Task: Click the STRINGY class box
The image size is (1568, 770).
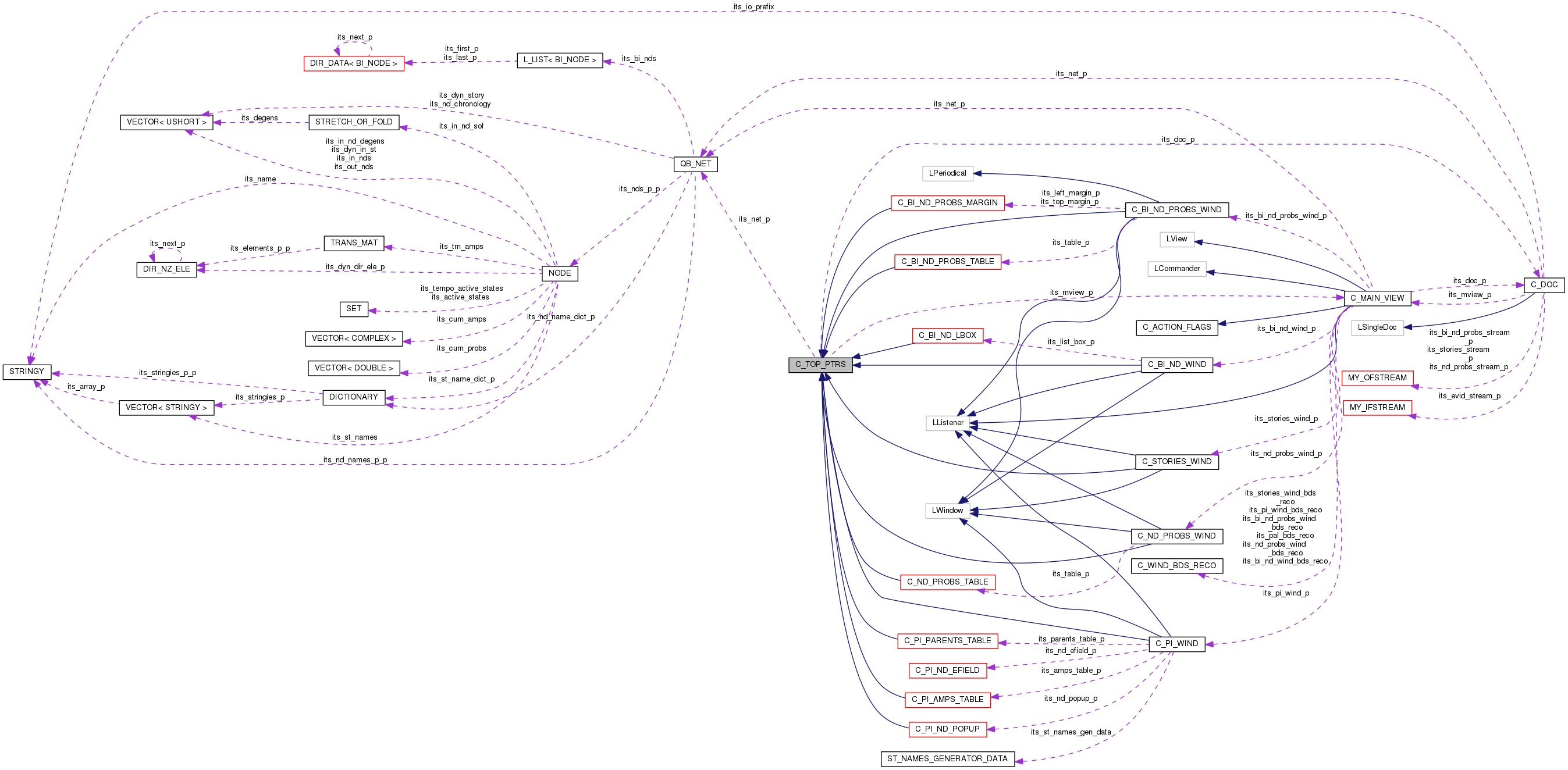Action: (27, 372)
